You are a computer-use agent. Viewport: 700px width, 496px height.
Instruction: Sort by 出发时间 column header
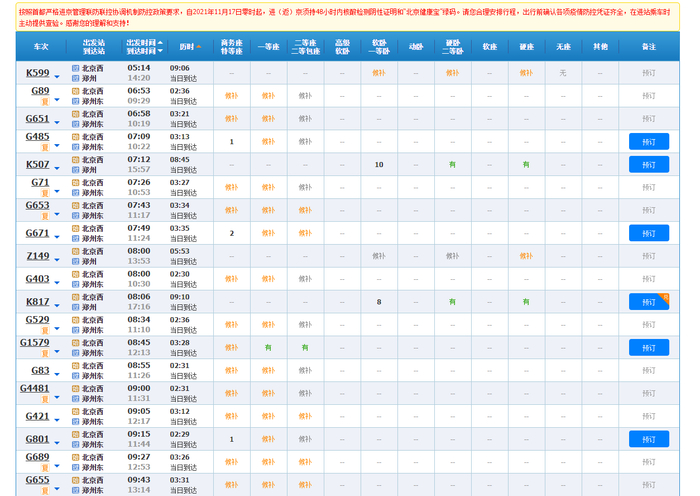point(145,42)
